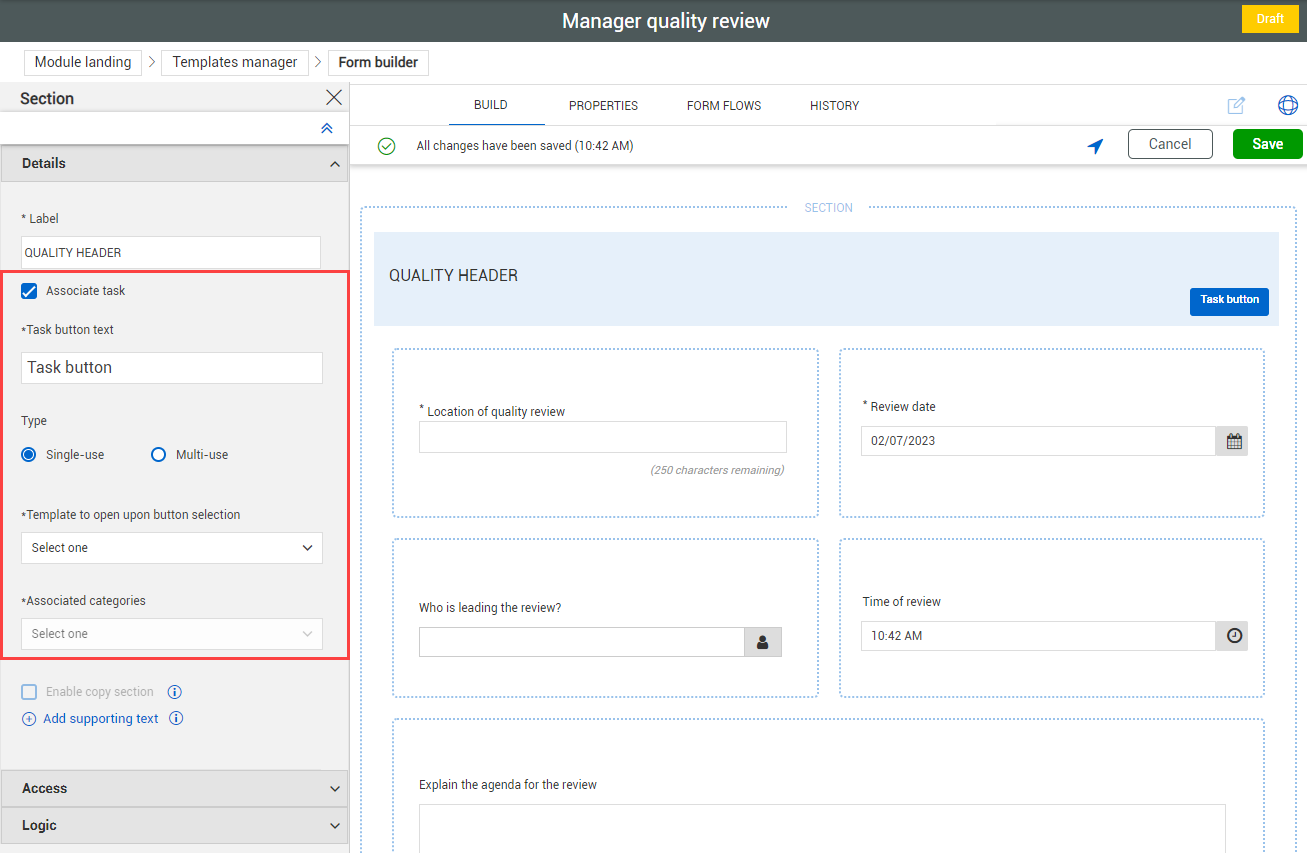
Task: Click the green Save button
Action: click(1267, 143)
